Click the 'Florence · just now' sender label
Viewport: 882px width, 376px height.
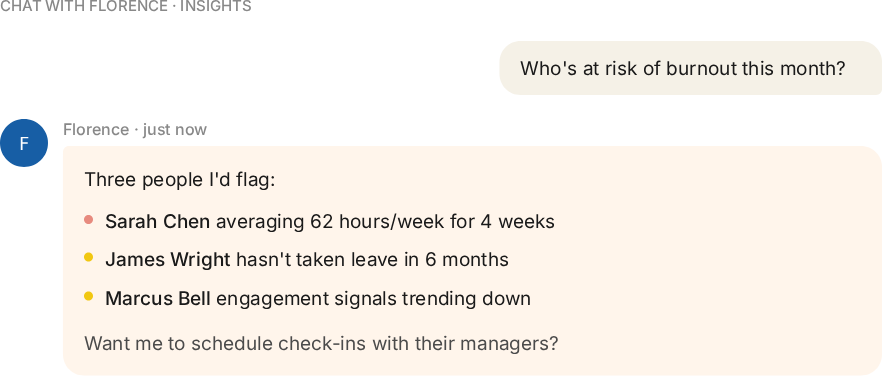(x=135, y=129)
